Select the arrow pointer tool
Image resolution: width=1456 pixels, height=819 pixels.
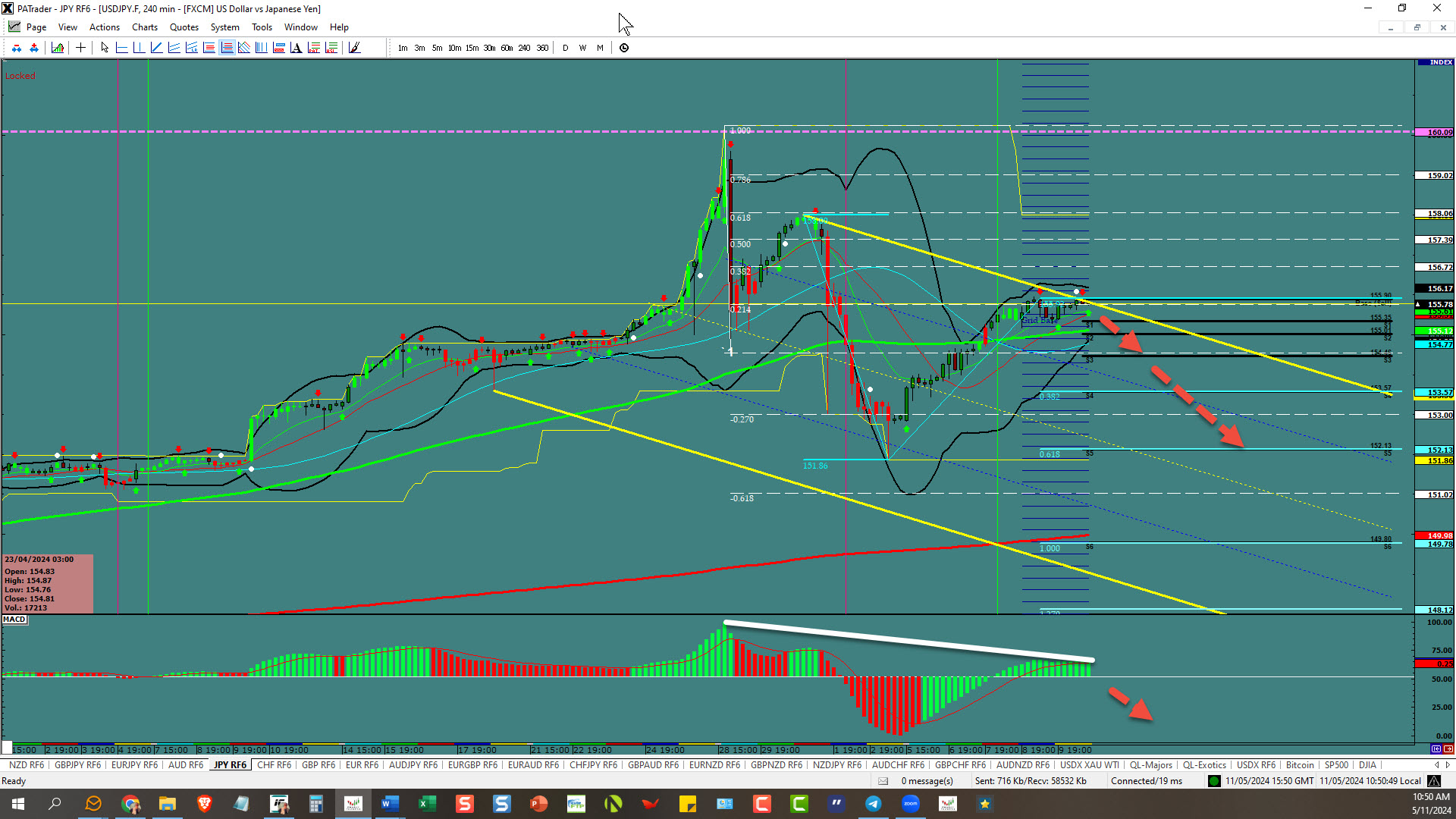[x=105, y=48]
